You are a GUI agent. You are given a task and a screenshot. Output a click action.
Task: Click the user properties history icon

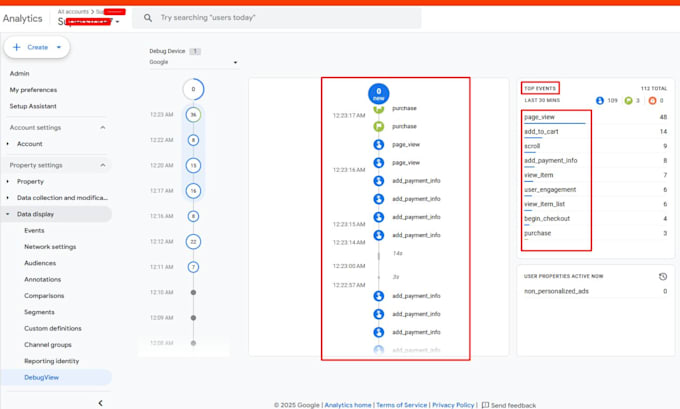click(x=663, y=276)
